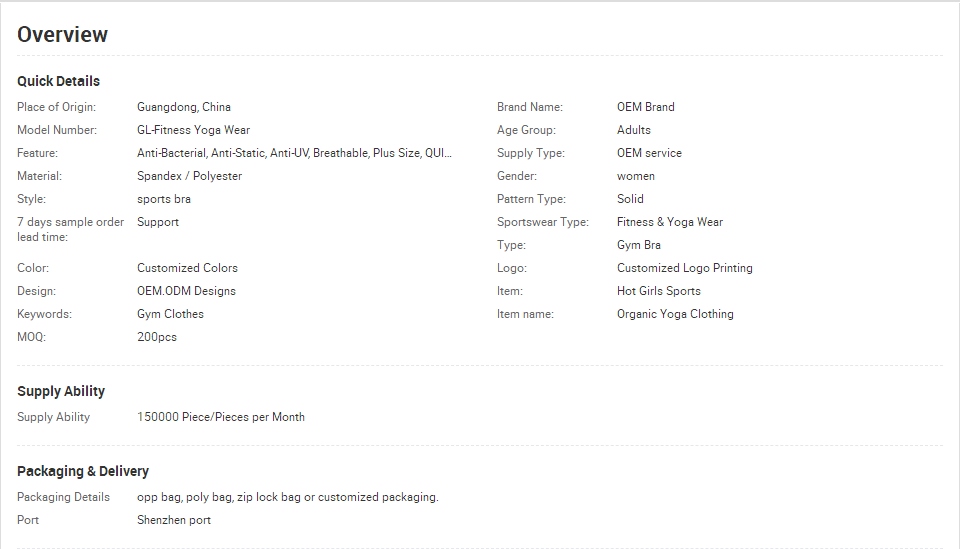Click the Gym Clothes keyword

click(x=170, y=314)
